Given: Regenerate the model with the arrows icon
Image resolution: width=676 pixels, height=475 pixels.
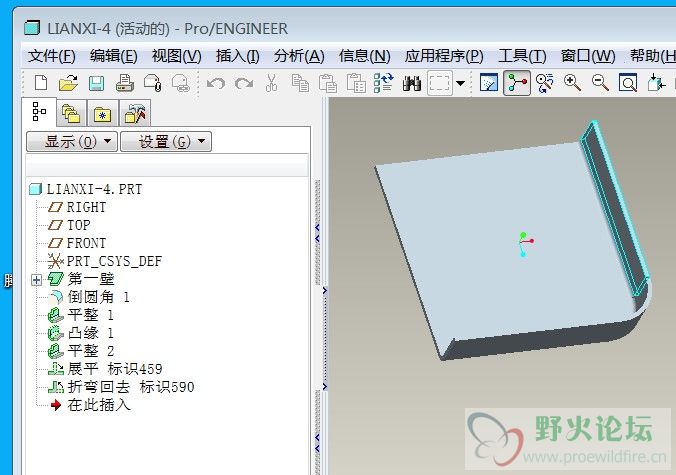Looking at the screenshot, I should (383, 83).
